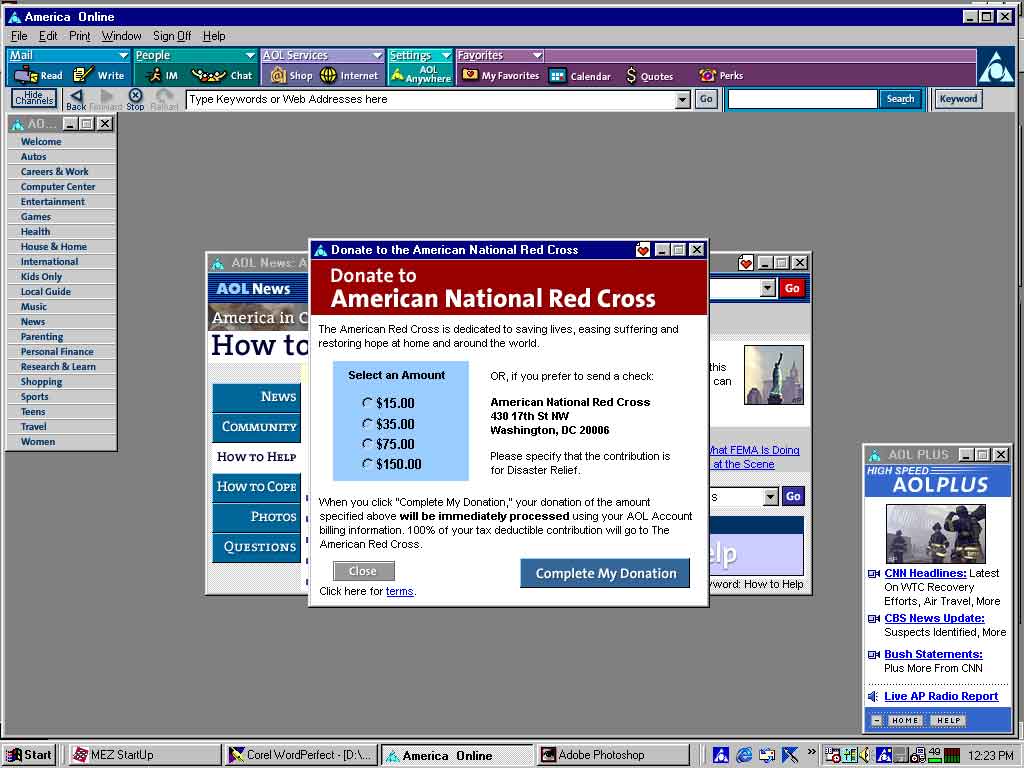Select the $150.00 donation amount

(x=368, y=464)
